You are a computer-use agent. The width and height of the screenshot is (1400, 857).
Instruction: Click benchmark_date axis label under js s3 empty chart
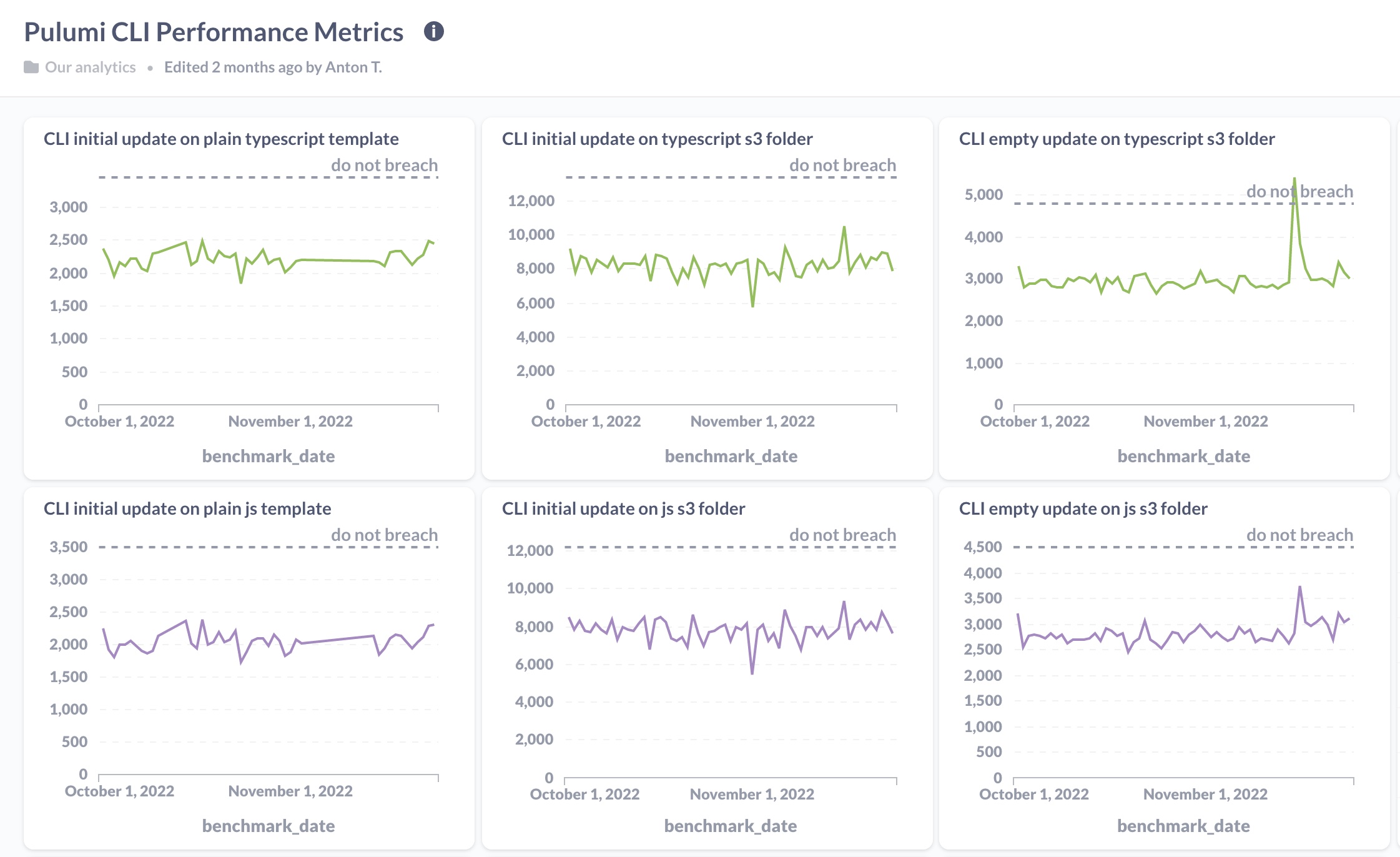click(x=1183, y=826)
